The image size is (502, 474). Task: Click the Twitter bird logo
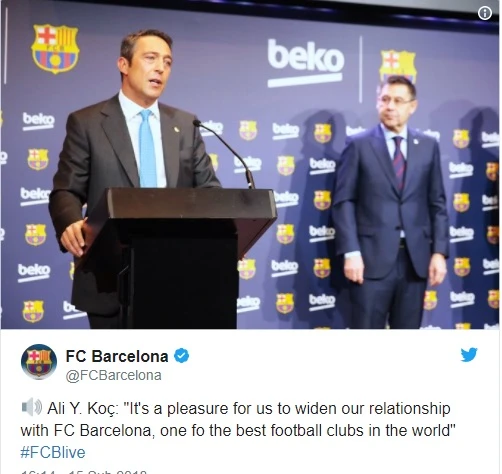[469, 355]
